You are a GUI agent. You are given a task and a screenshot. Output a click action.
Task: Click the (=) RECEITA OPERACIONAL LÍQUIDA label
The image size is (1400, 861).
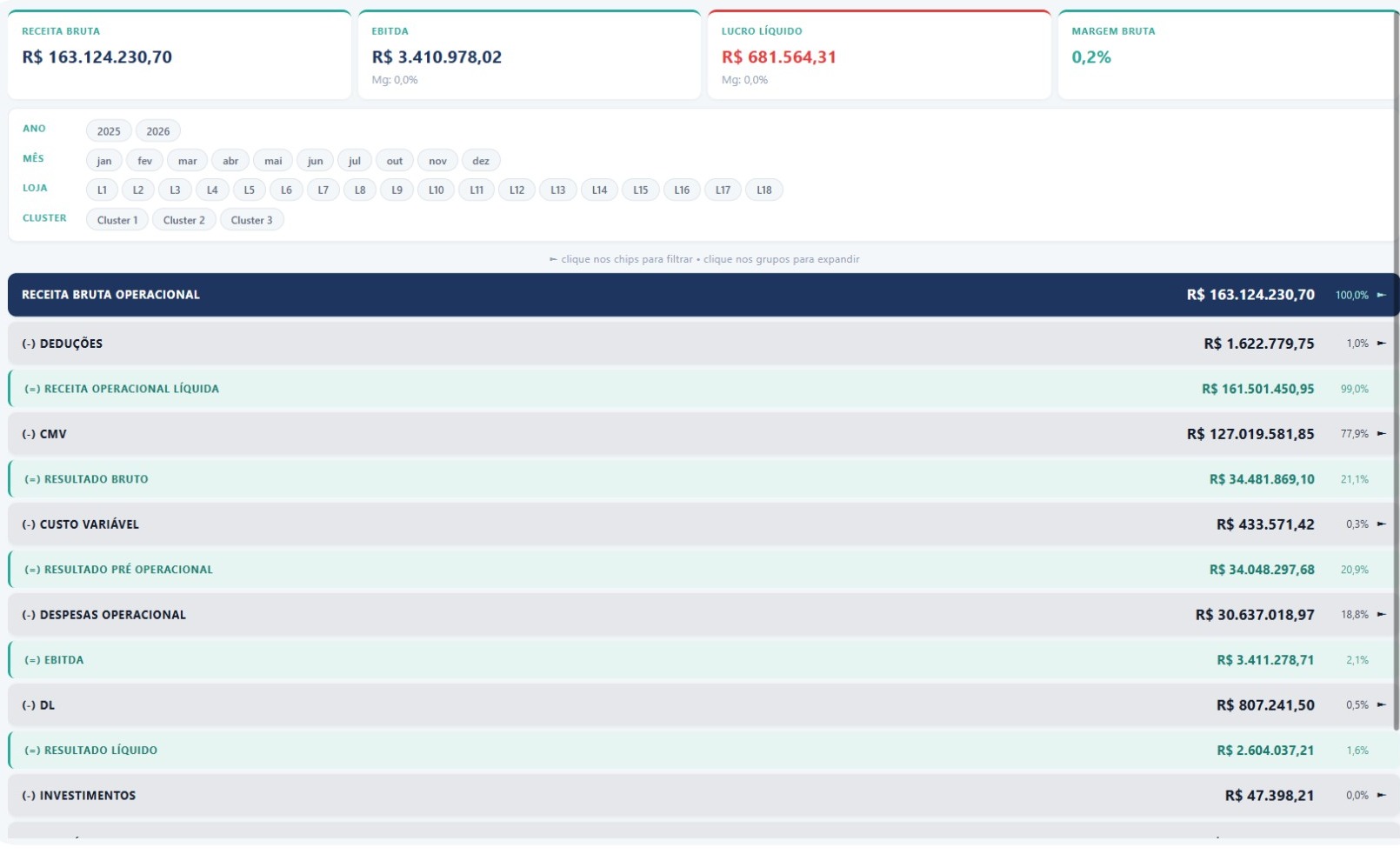tap(122, 389)
